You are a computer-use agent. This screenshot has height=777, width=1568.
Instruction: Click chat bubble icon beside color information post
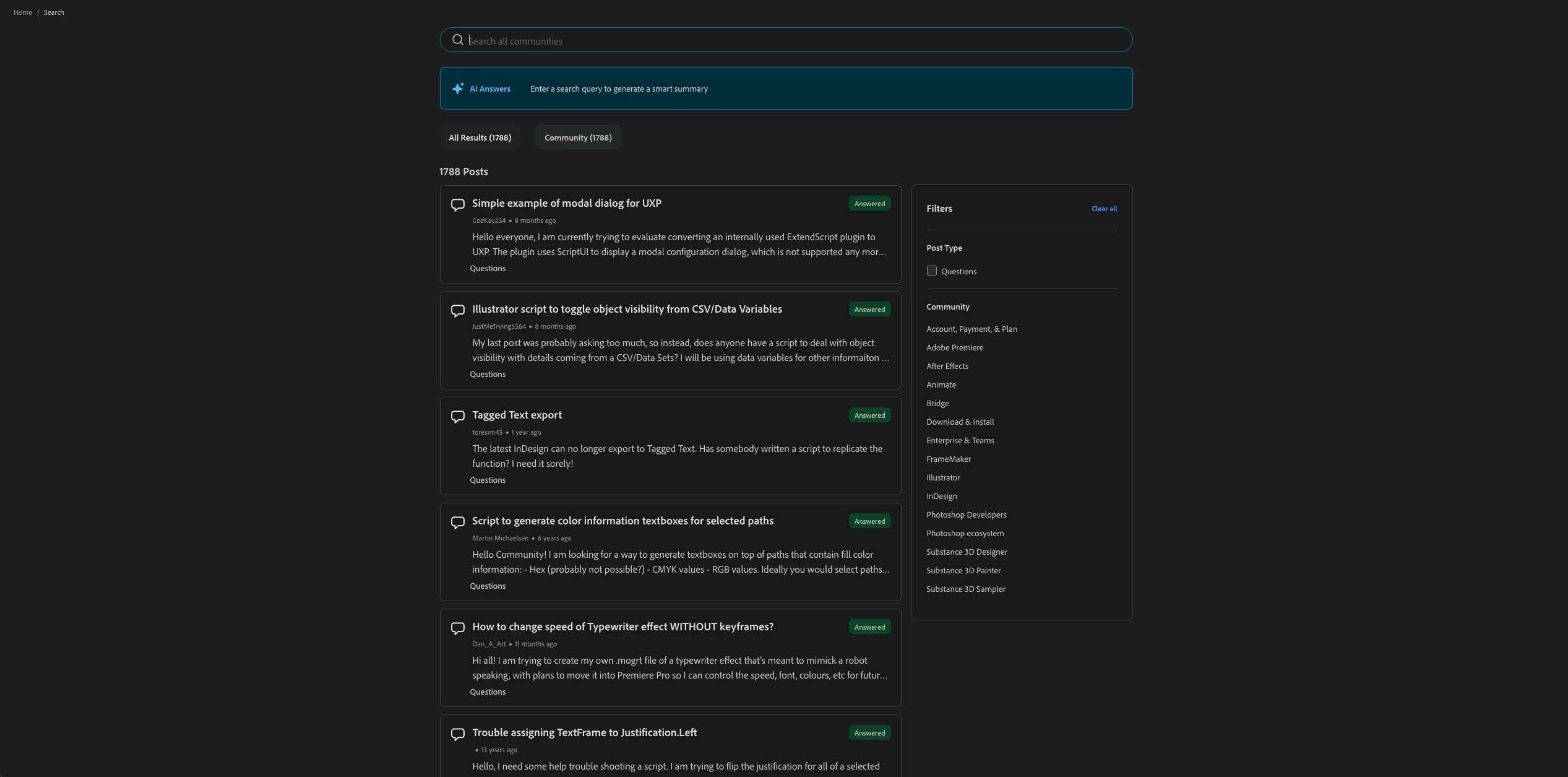(457, 522)
